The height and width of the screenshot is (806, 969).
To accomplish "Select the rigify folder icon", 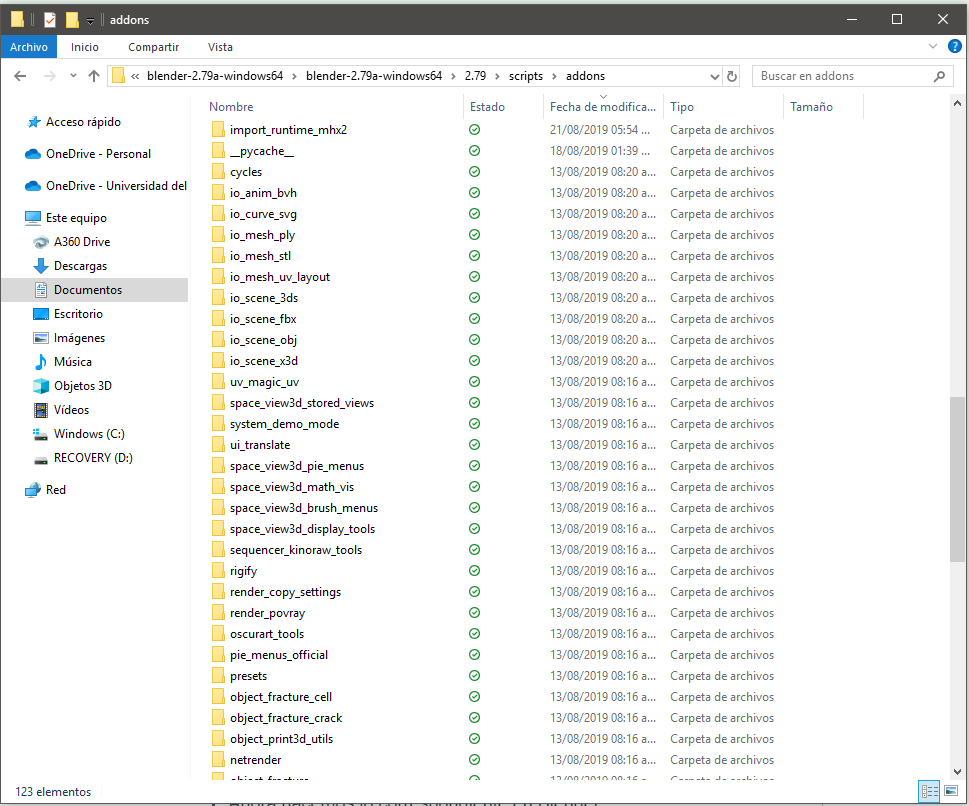I will (219, 571).
